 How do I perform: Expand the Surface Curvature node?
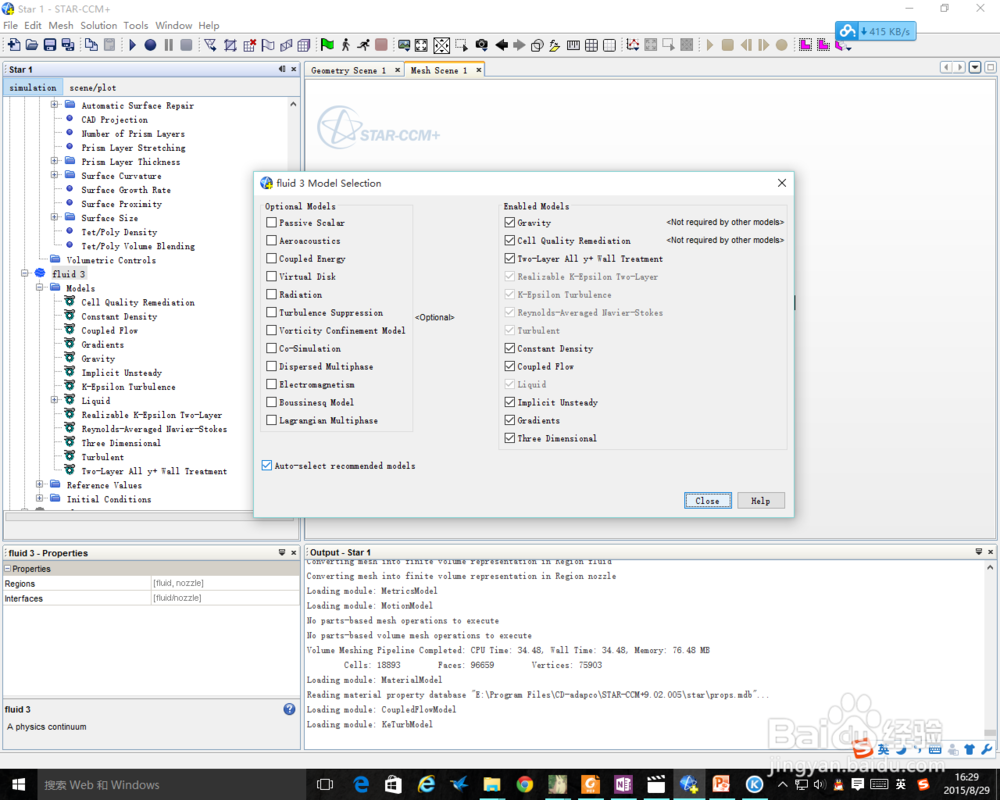point(54,174)
